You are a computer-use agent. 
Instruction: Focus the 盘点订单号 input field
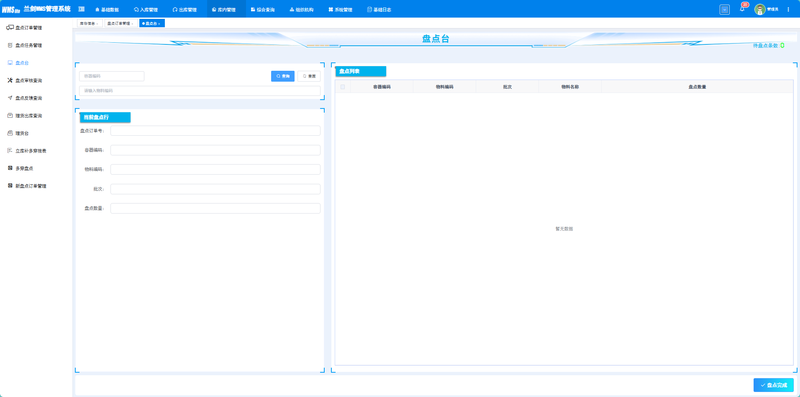tap(215, 131)
